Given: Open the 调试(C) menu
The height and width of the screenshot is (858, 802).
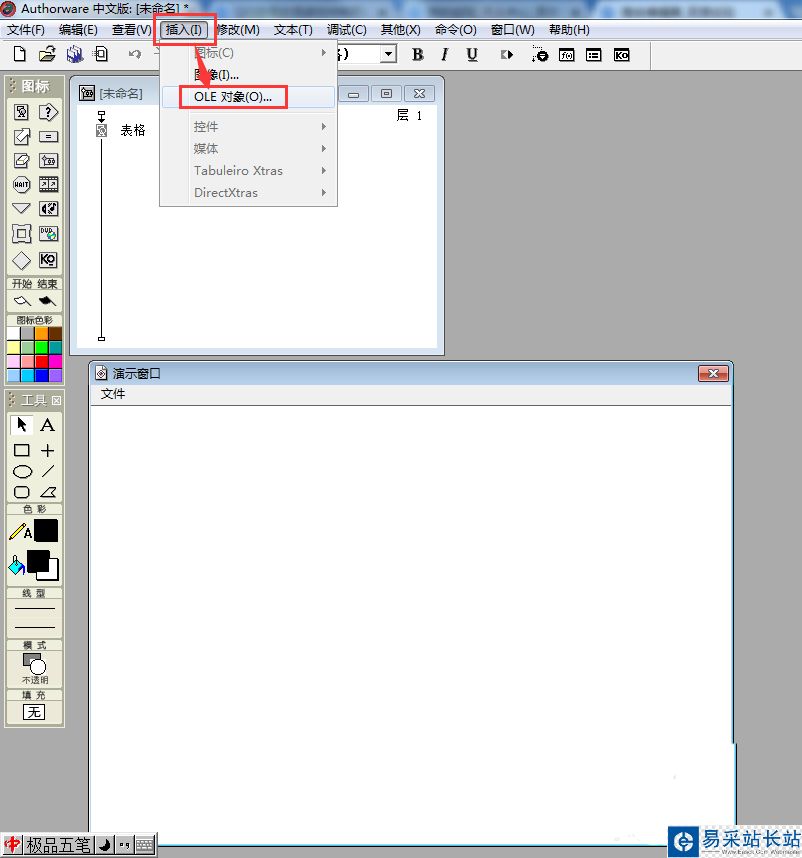Looking at the screenshot, I should coord(347,30).
